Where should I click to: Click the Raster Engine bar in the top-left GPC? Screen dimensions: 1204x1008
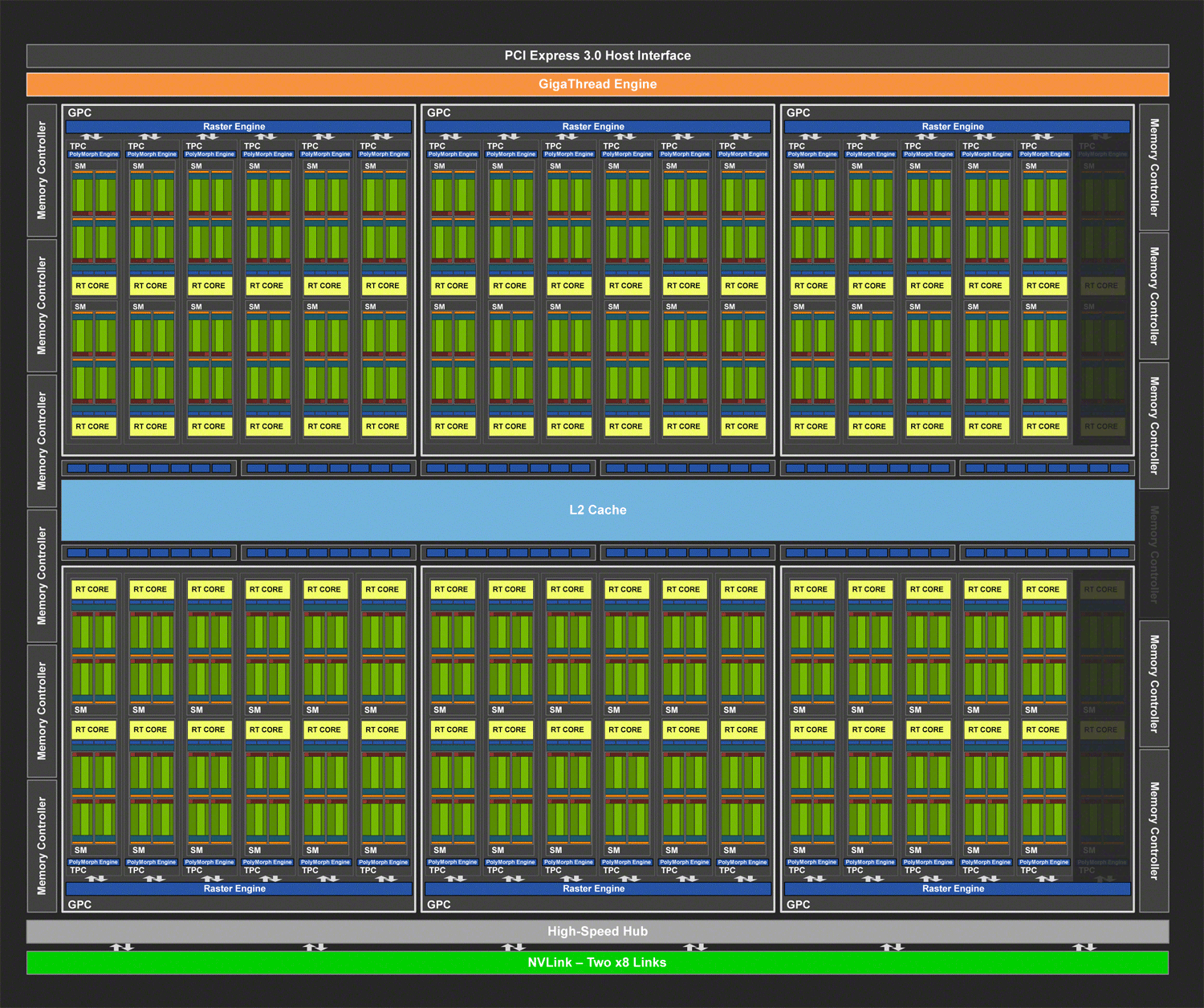pyautogui.click(x=238, y=127)
